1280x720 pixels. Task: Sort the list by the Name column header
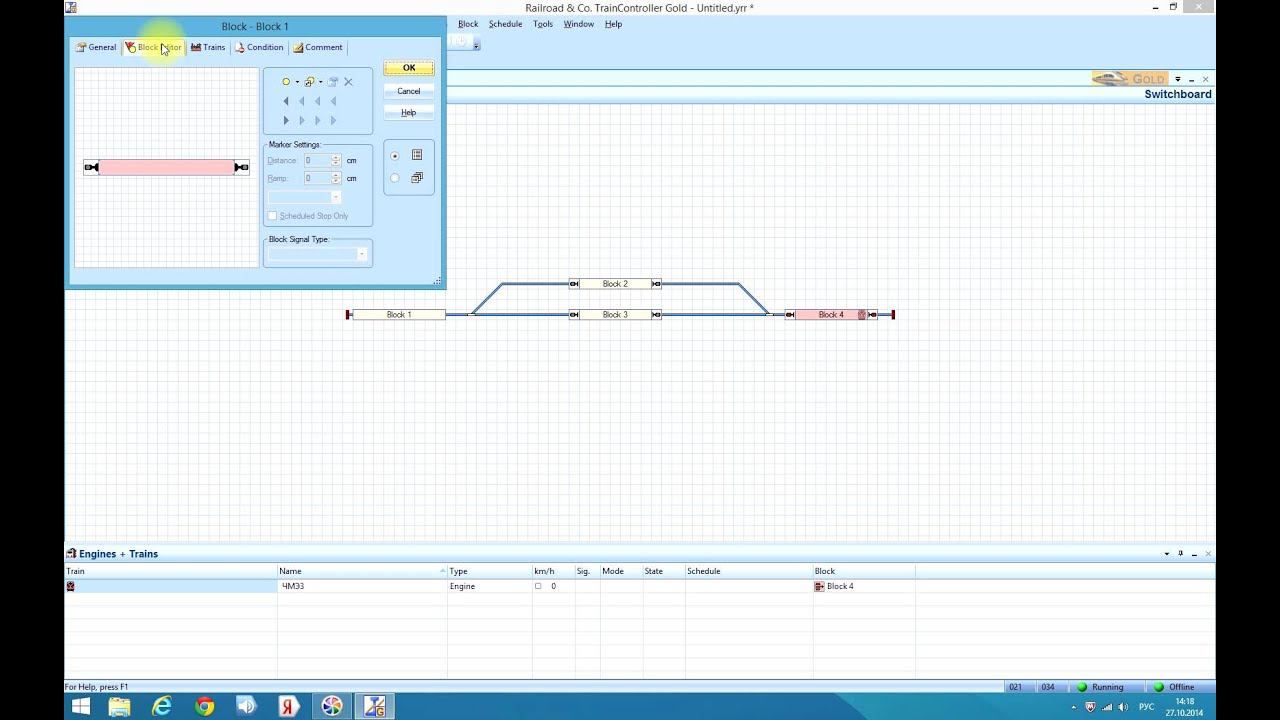click(362, 571)
